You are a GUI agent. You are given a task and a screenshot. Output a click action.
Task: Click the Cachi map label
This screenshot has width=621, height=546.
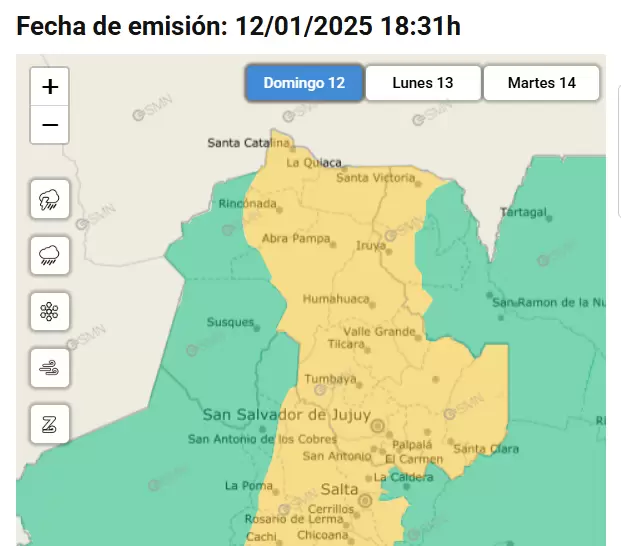coord(261,536)
